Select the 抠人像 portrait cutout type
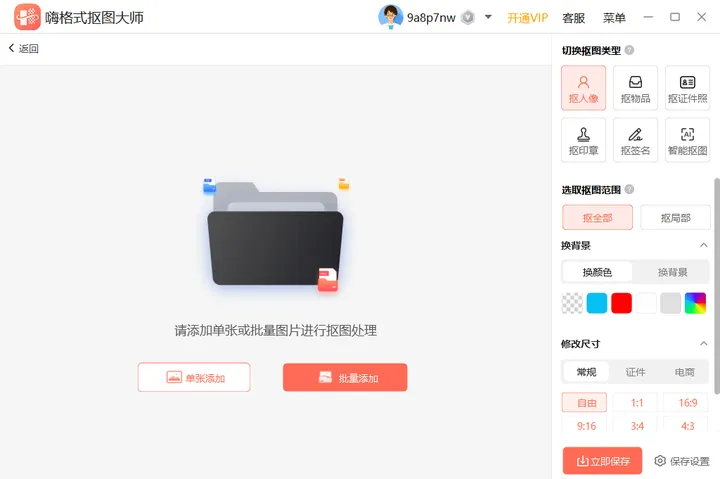This screenshot has height=479, width=720. 583,88
